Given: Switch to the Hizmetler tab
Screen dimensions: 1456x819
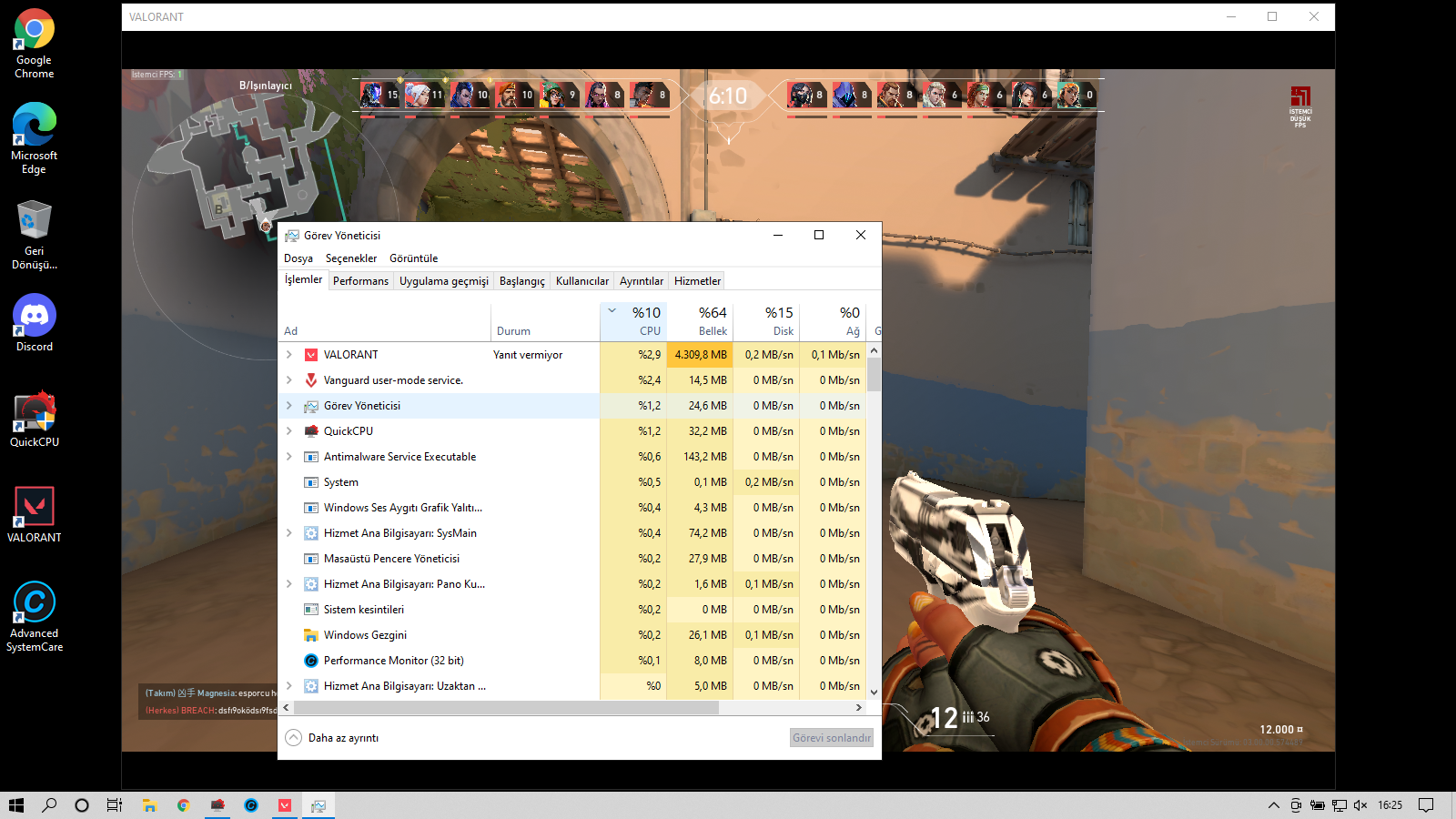Looking at the screenshot, I should [x=698, y=281].
